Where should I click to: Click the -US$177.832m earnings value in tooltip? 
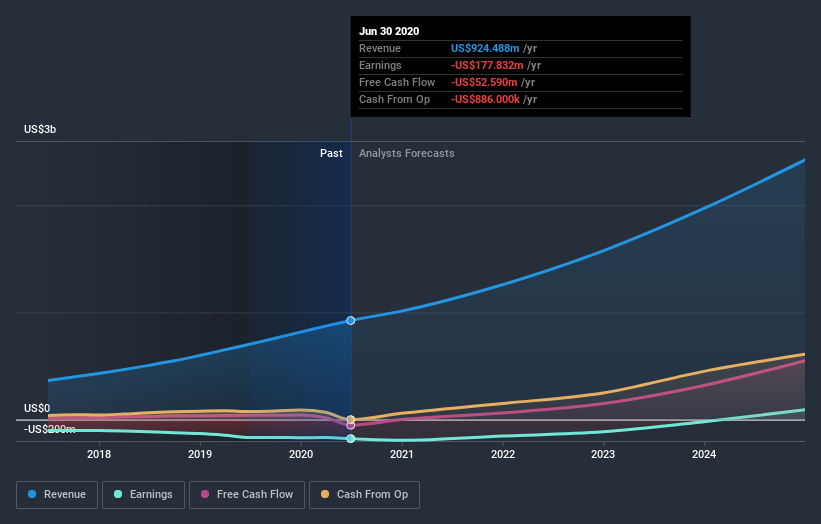pyautogui.click(x=487, y=65)
